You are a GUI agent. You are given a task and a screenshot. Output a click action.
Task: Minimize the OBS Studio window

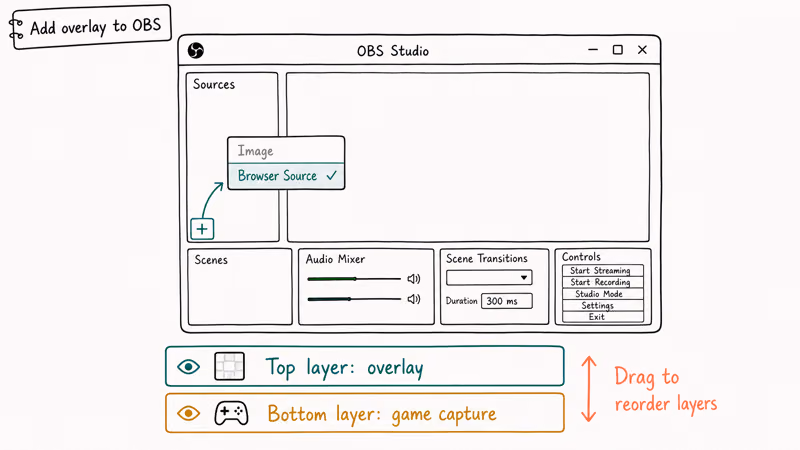click(x=593, y=50)
